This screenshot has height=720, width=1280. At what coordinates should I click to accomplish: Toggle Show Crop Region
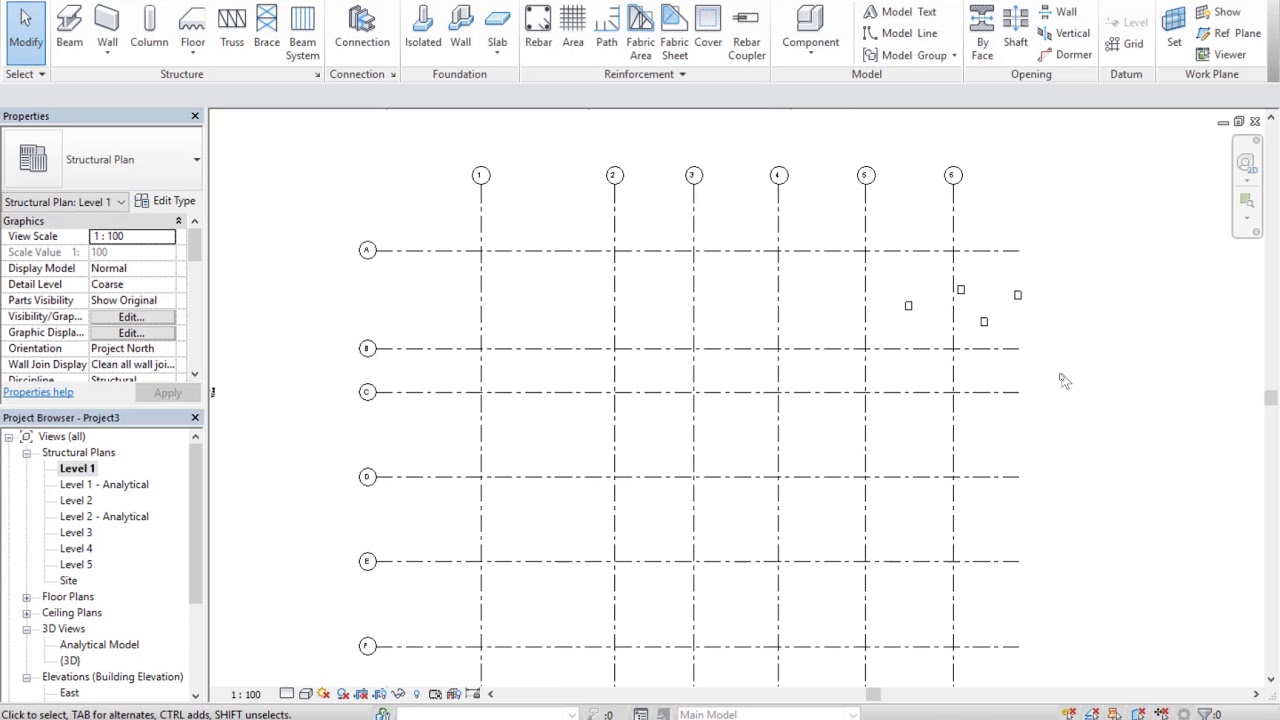point(380,694)
